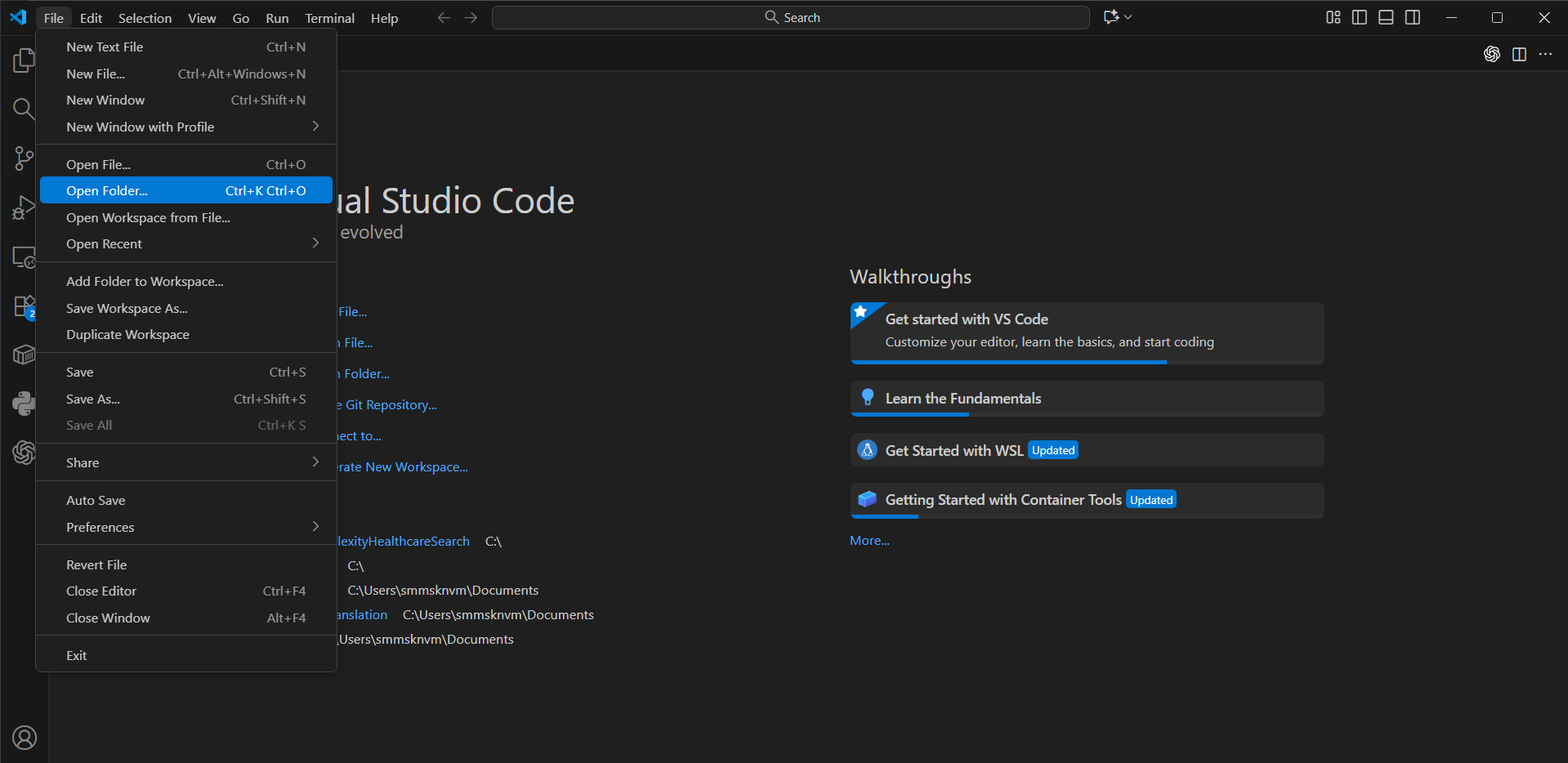
Task: Open the Accounts icon at bottom left
Action: tap(25, 738)
